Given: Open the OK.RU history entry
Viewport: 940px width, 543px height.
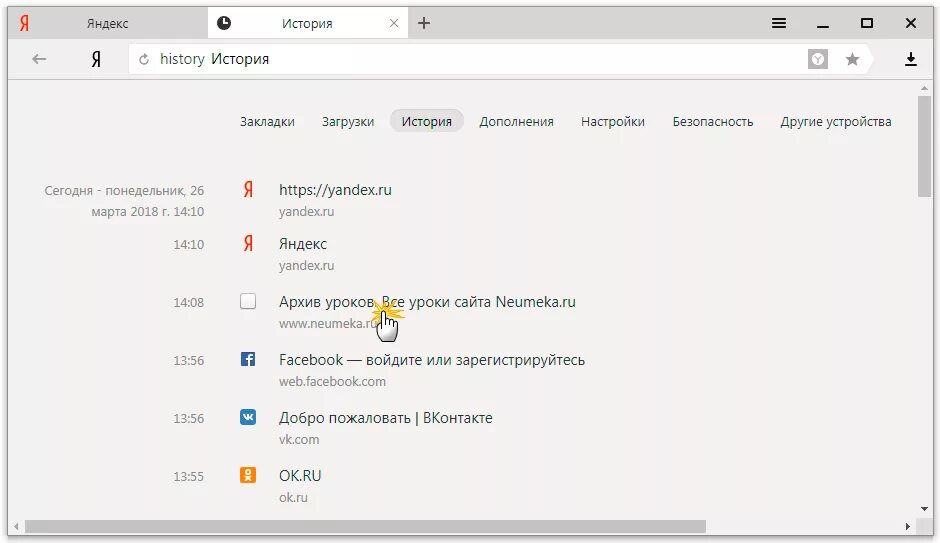Looking at the screenshot, I should 300,476.
